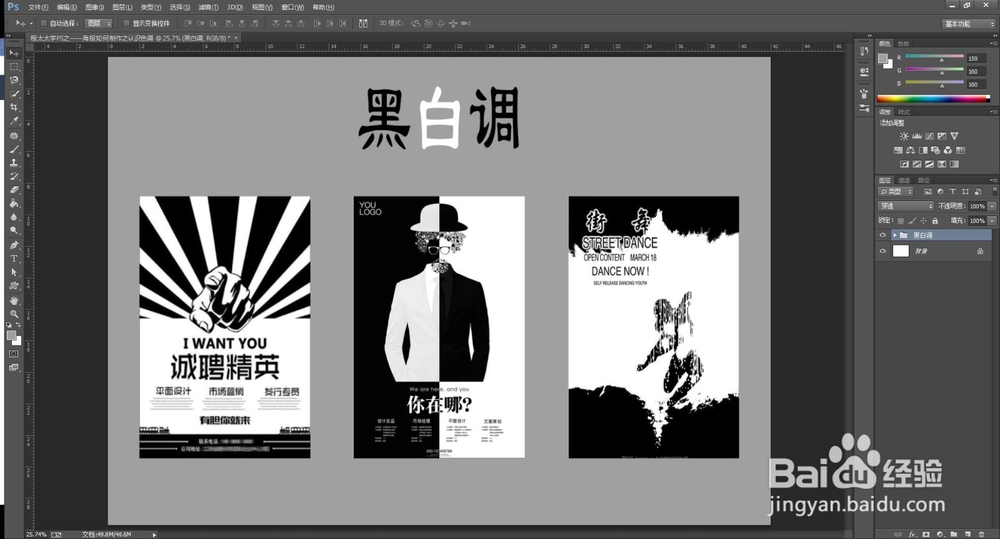
Task: Select the Custom Shape tool
Action: [14, 286]
